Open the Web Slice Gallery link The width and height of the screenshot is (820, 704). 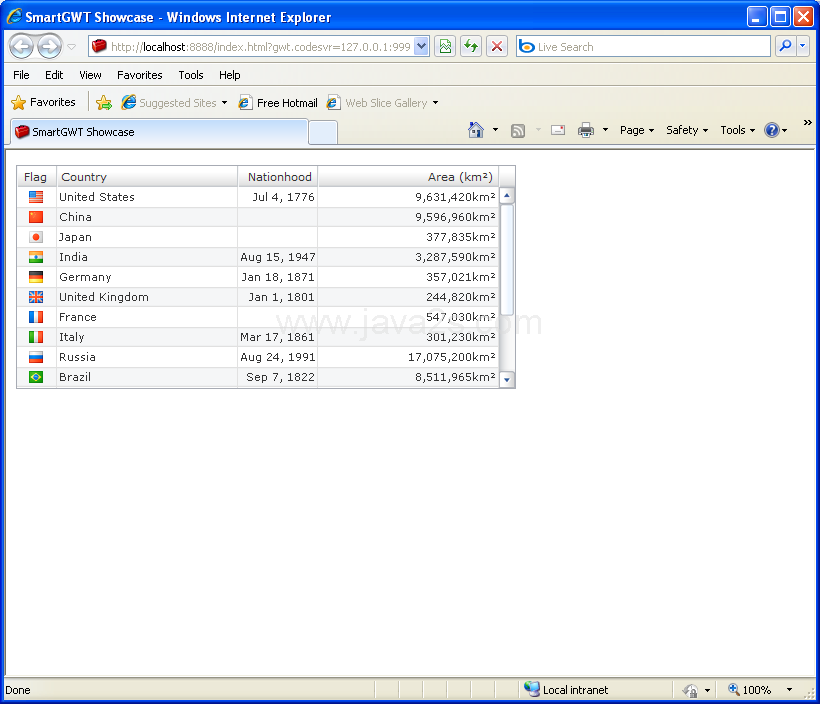pyautogui.click(x=377, y=103)
